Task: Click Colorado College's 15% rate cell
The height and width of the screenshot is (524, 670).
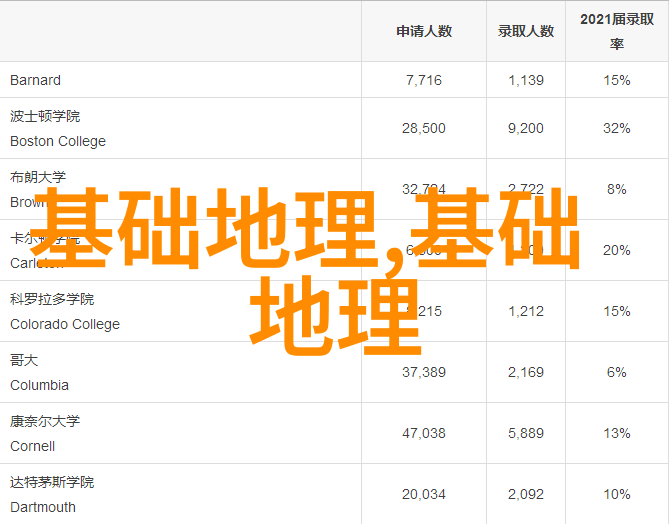Action: click(617, 311)
